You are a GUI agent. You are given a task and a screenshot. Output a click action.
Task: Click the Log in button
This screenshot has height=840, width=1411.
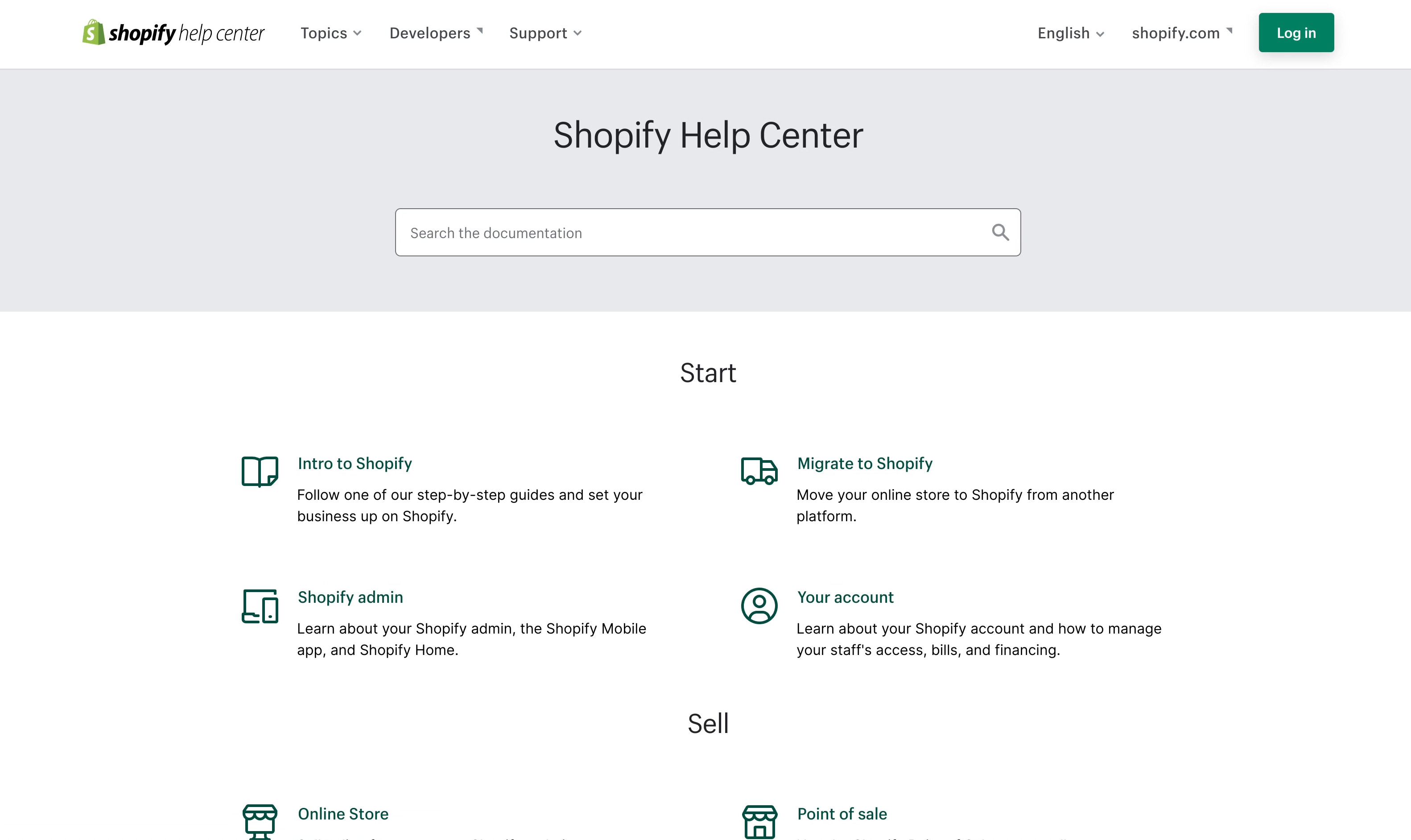point(1295,32)
